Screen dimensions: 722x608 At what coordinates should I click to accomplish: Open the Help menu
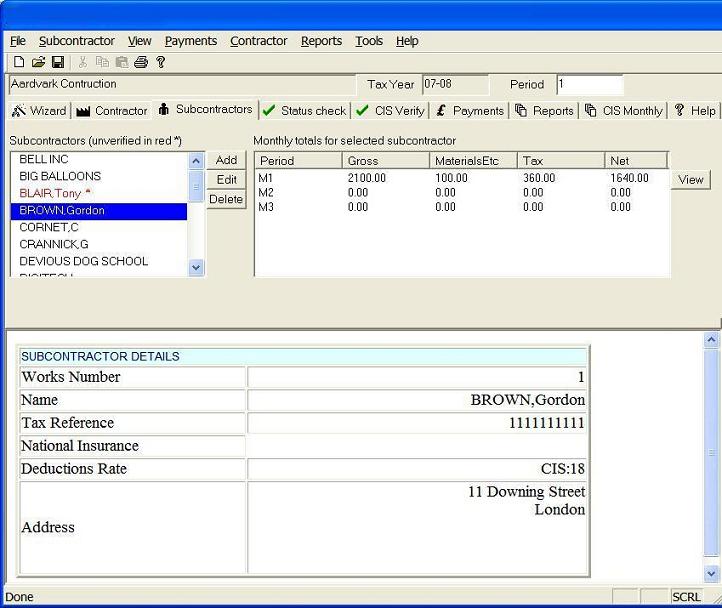[x=407, y=41]
